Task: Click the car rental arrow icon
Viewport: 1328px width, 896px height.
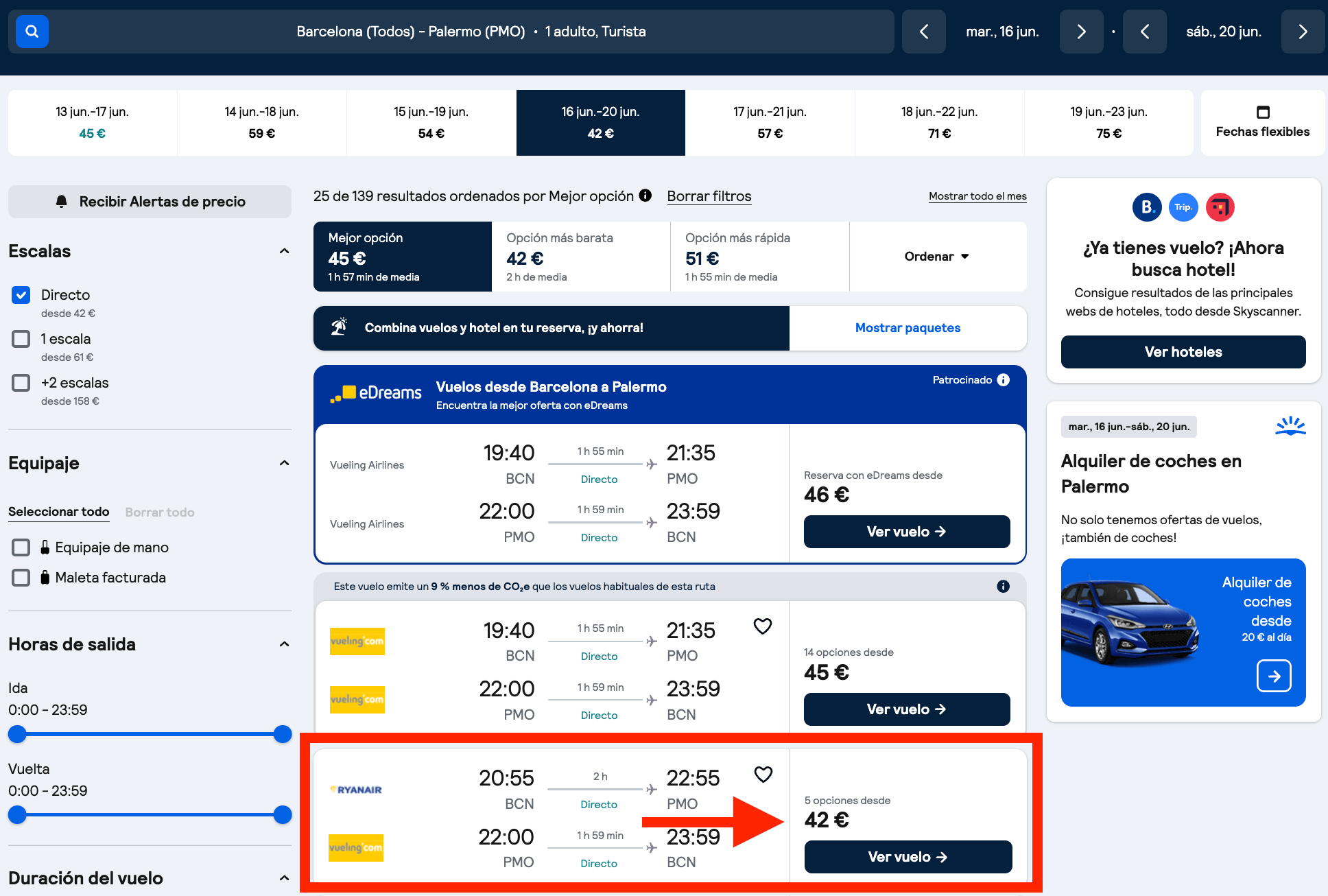Action: pyautogui.click(x=1274, y=676)
